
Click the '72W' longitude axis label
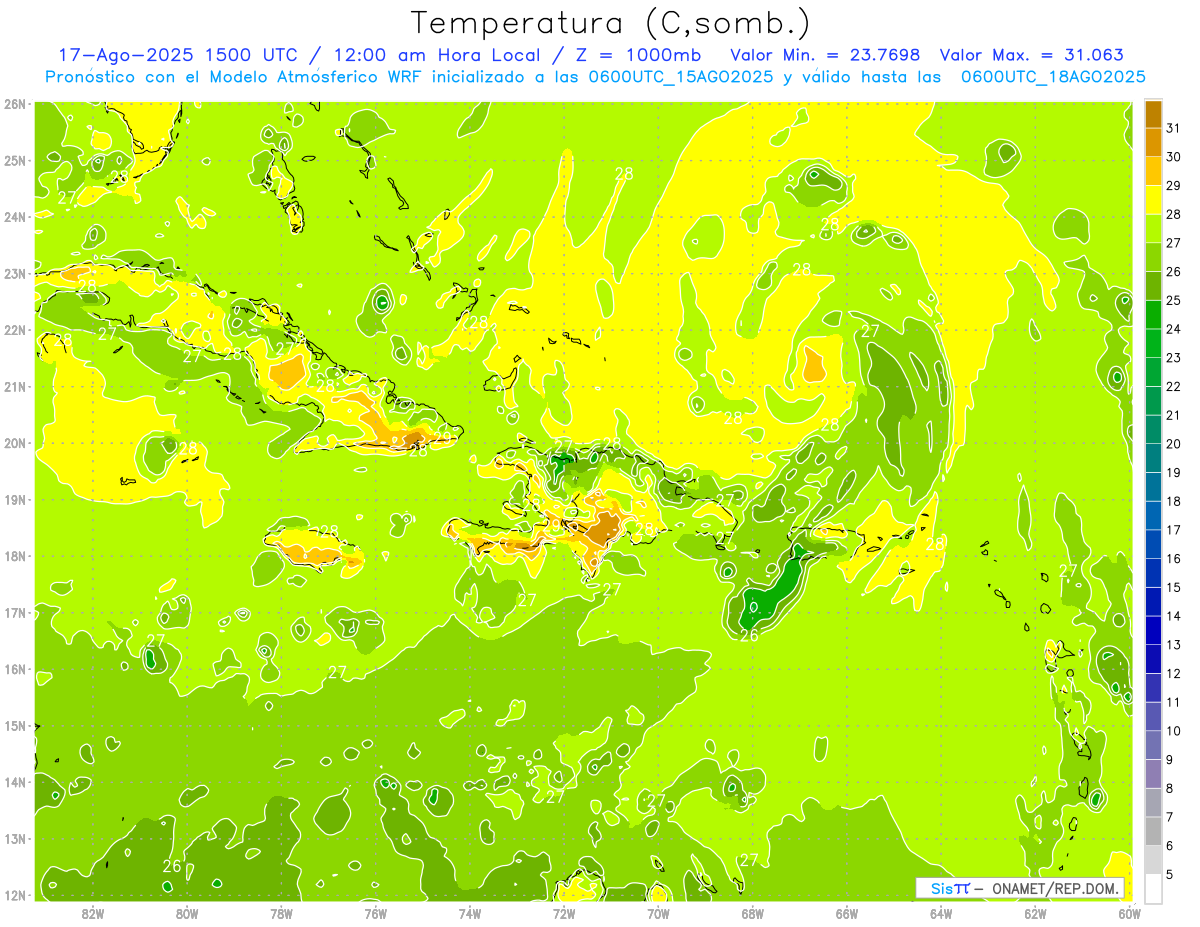[564, 913]
